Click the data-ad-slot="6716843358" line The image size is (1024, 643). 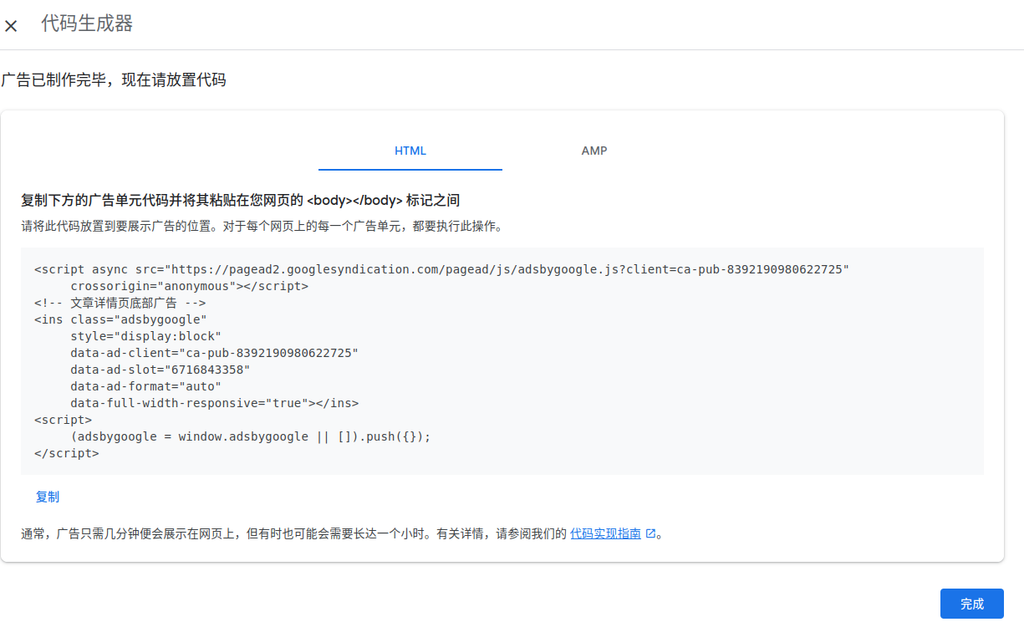point(160,369)
